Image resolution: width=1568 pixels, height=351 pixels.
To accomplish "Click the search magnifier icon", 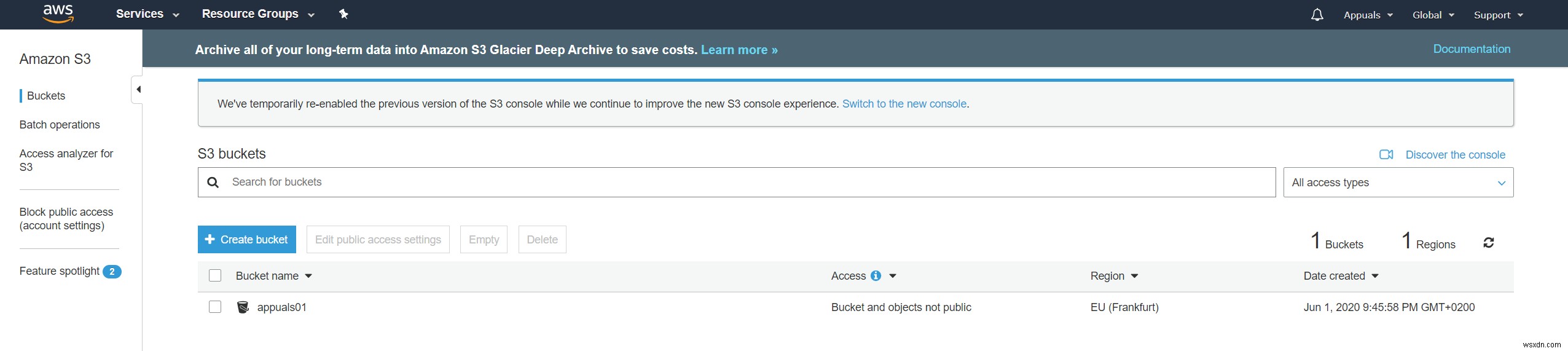I will point(213,183).
